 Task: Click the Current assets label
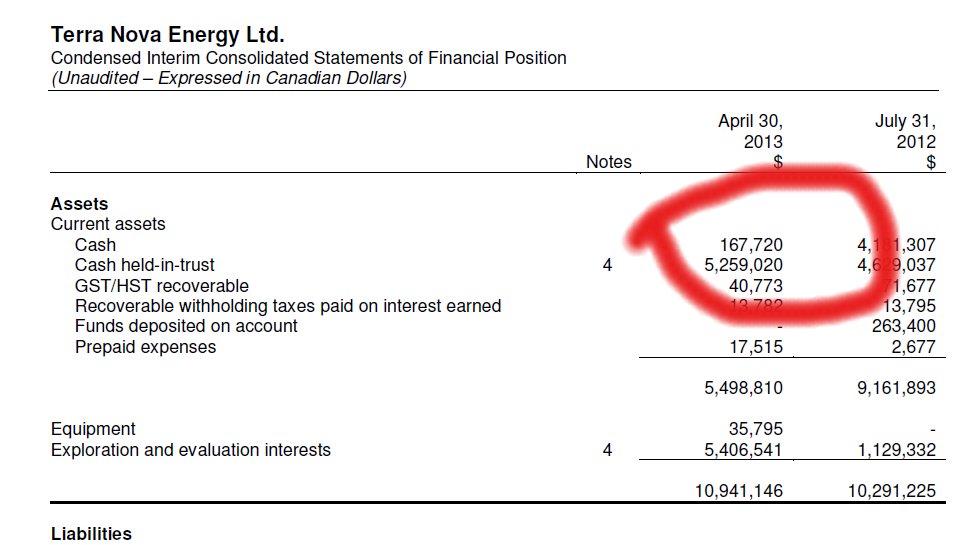(x=108, y=224)
